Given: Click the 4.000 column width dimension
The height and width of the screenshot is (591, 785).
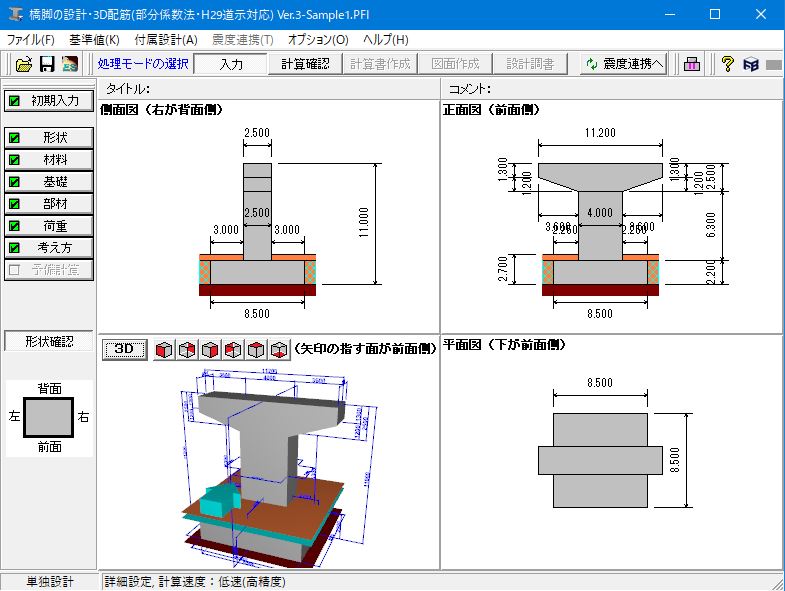Looking at the screenshot, I should click(600, 213).
